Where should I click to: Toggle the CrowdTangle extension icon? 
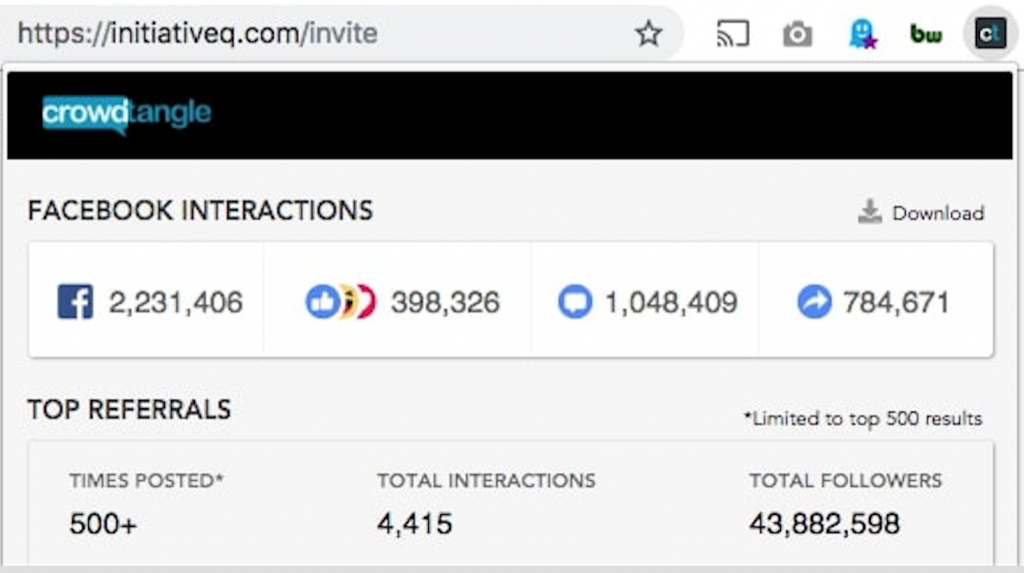click(990, 35)
